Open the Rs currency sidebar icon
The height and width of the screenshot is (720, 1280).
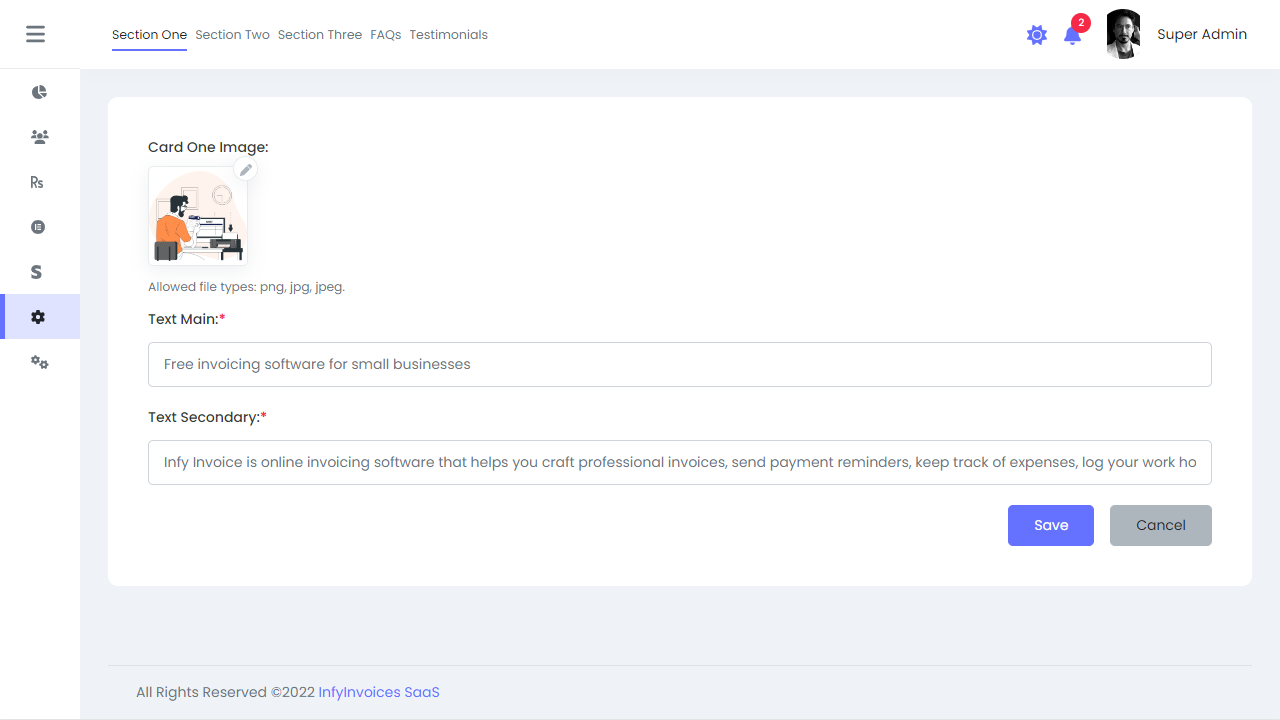tap(37, 181)
